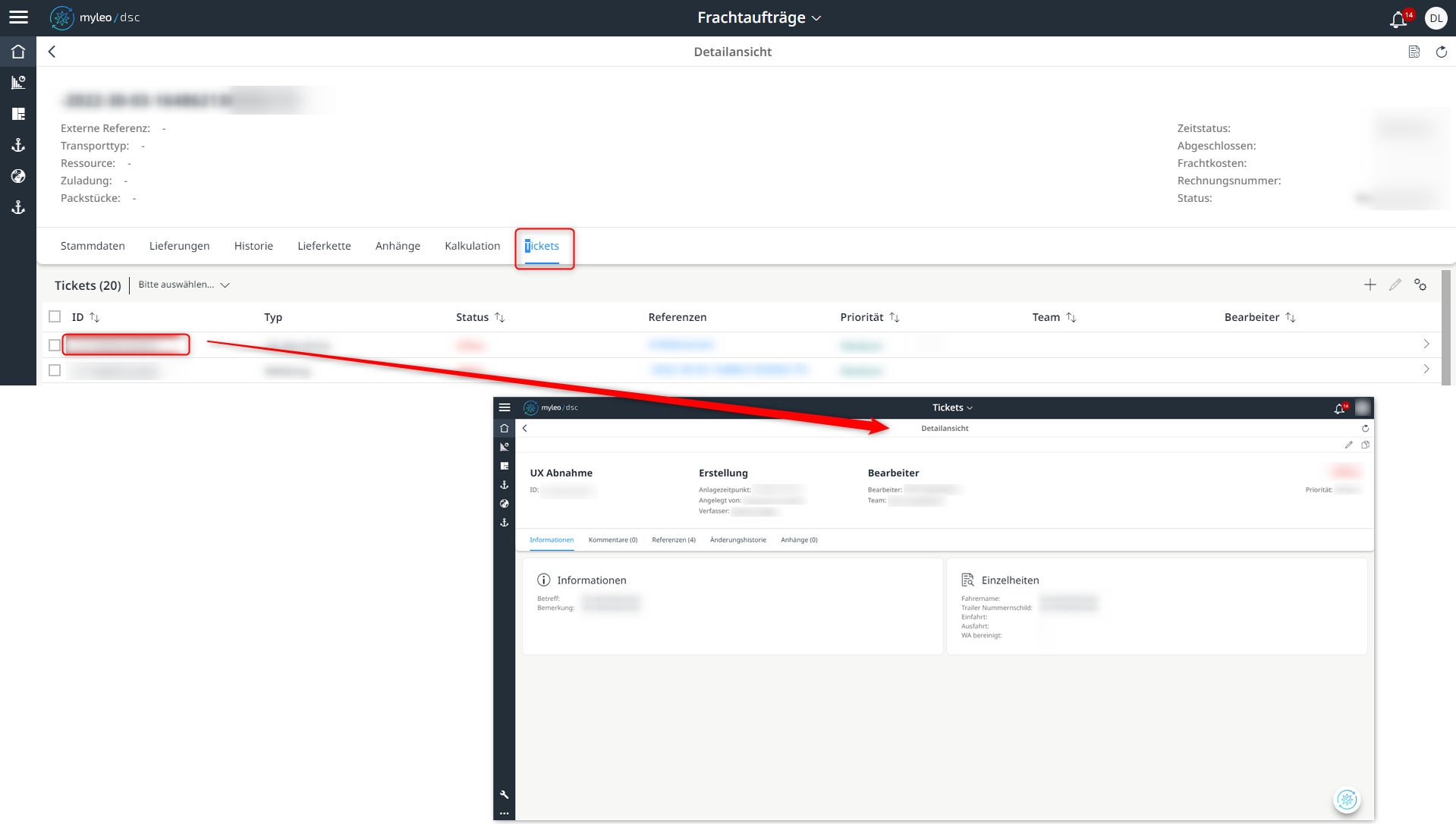Click the pencil edit icon in Tickets detail window
The width and height of the screenshot is (1456, 824).
coord(1349,445)
